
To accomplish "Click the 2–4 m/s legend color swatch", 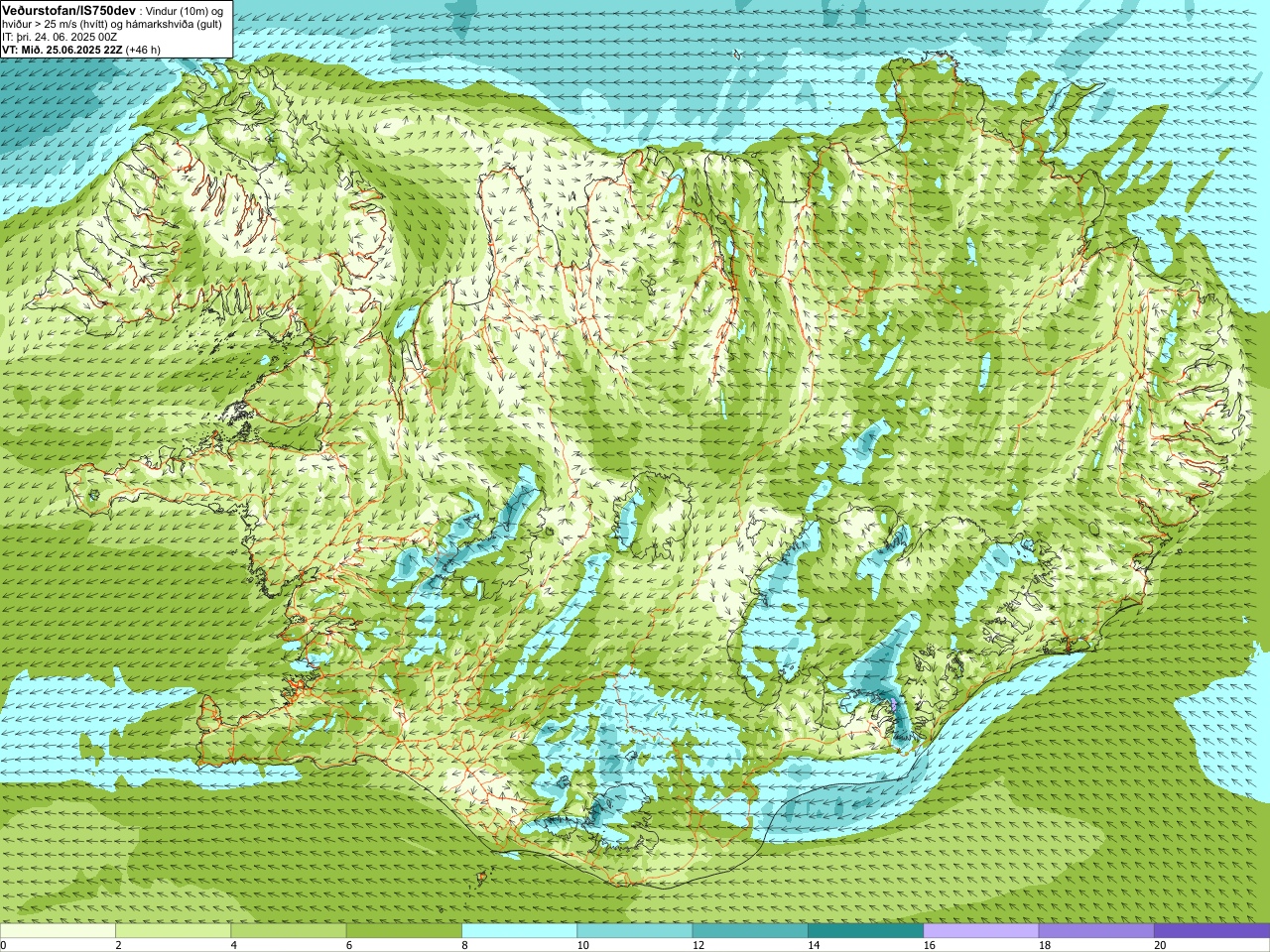I will pyautogui.click(x=173, y=931).
